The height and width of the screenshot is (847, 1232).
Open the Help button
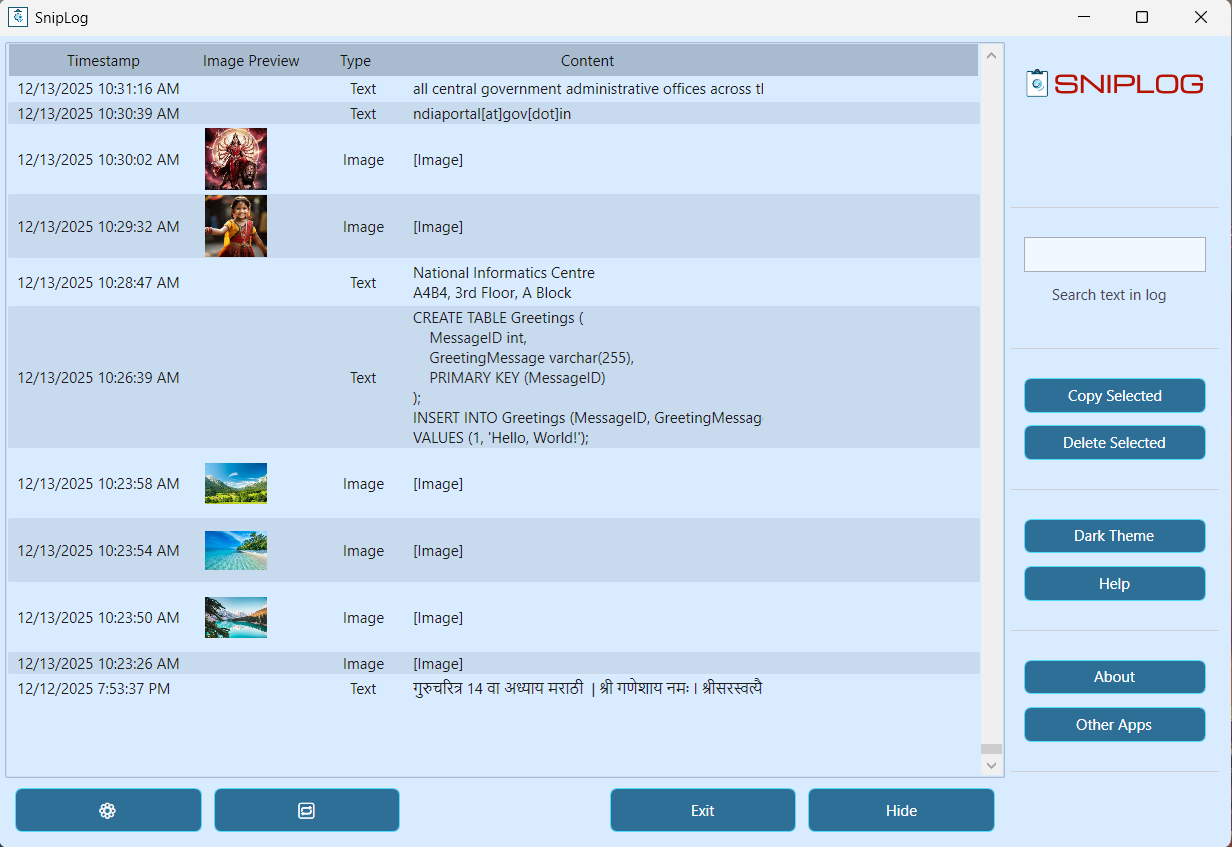click(1115, 584)
